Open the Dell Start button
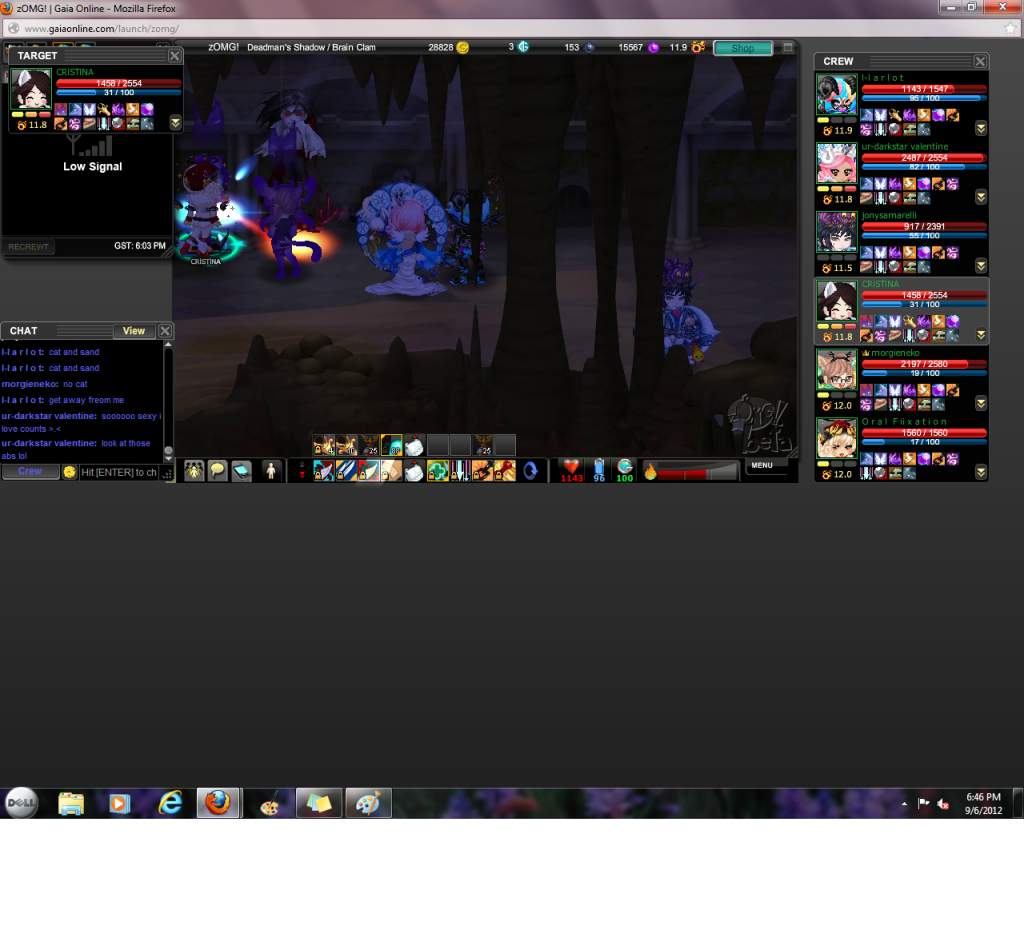Viewport: 1024px width, 934px height. point(22,803)
